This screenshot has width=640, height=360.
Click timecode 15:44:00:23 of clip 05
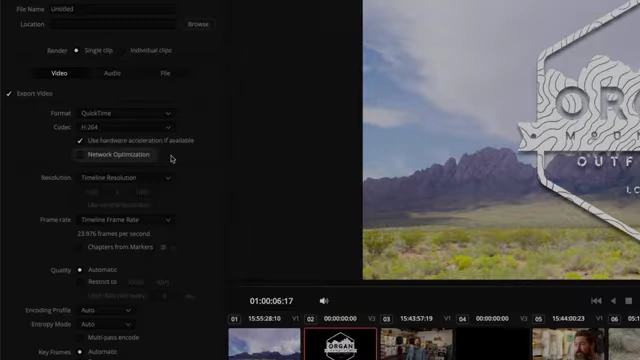(x=568, y=319)
